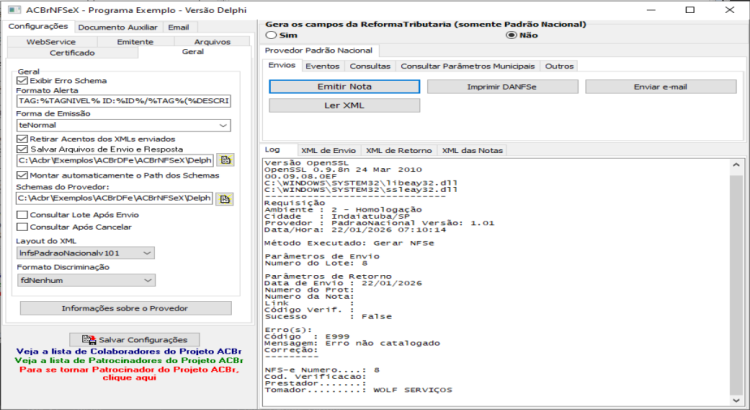Screen dimensions: 750x410
Task: Click Ler XML button
Action: pos(344,105)
